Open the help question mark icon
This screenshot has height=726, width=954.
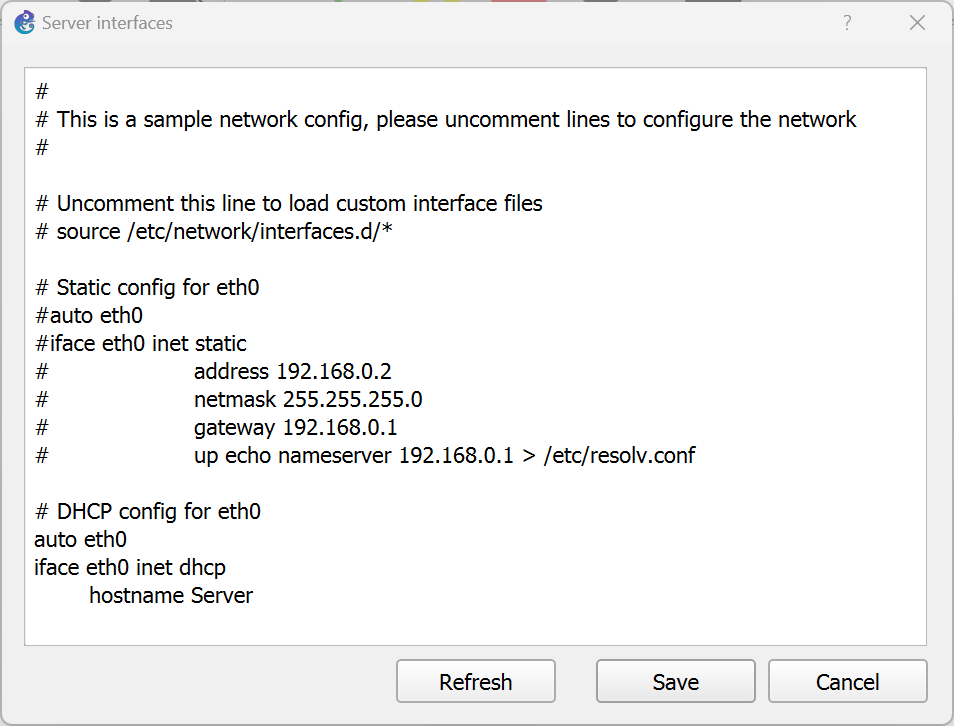click(x=846, y=22)
